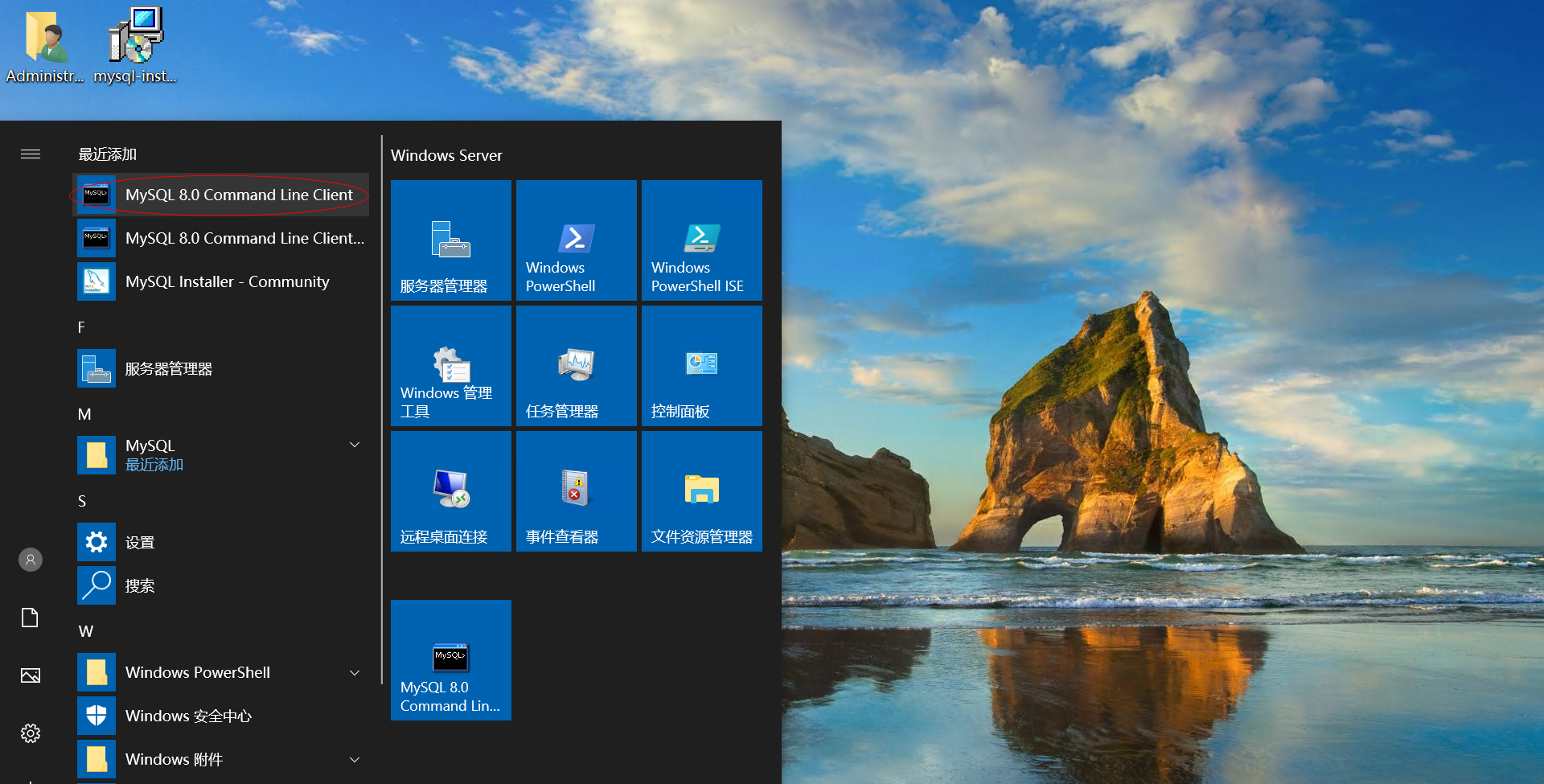The image size is (1544, 784).
Task: Expand the Windows PowerShell folder chevron
Action: tap(355, 672)
